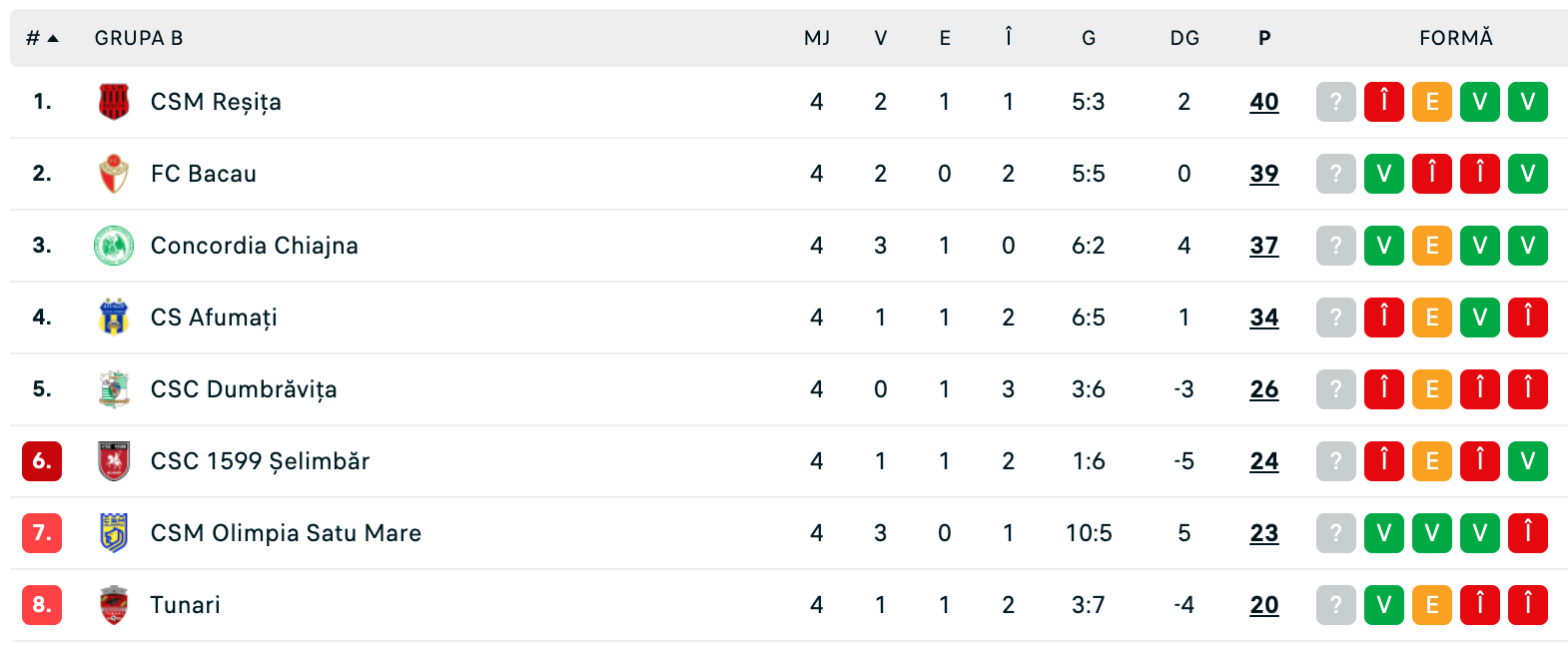Viewport: 1568px width, 647px height.
Task: Click the CSC 1599 Șelimbăr logo
Action: [114, 461]
